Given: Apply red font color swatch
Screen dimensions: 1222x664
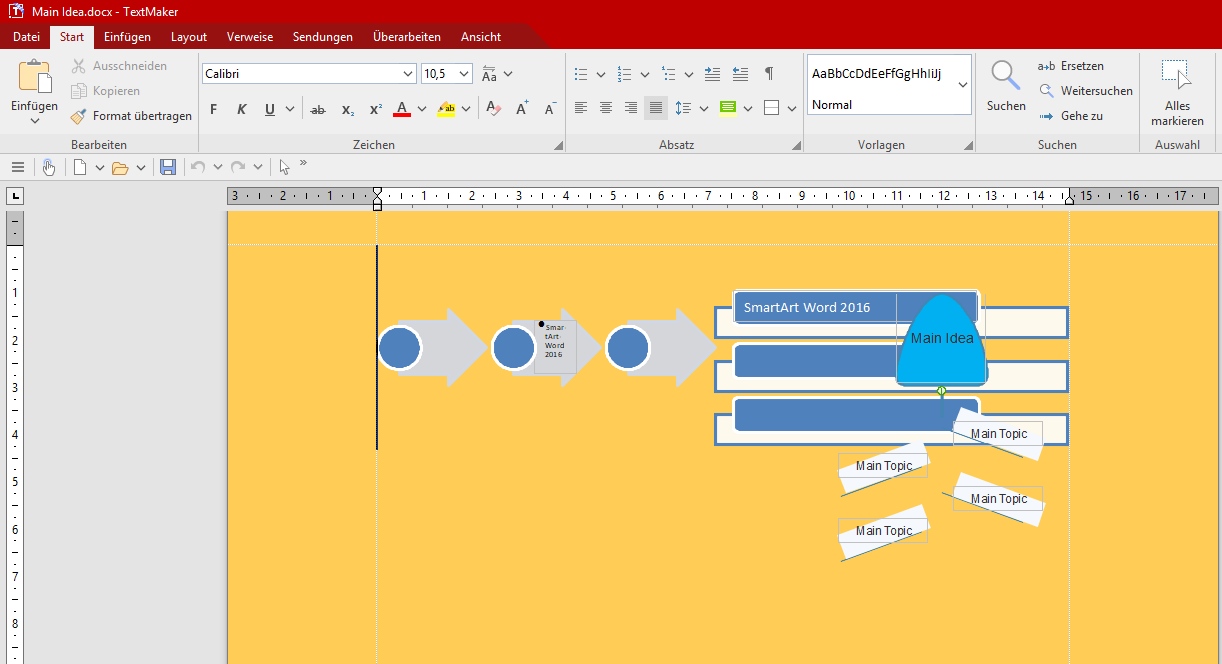Looking at the screenshot, I should [402, 109].
